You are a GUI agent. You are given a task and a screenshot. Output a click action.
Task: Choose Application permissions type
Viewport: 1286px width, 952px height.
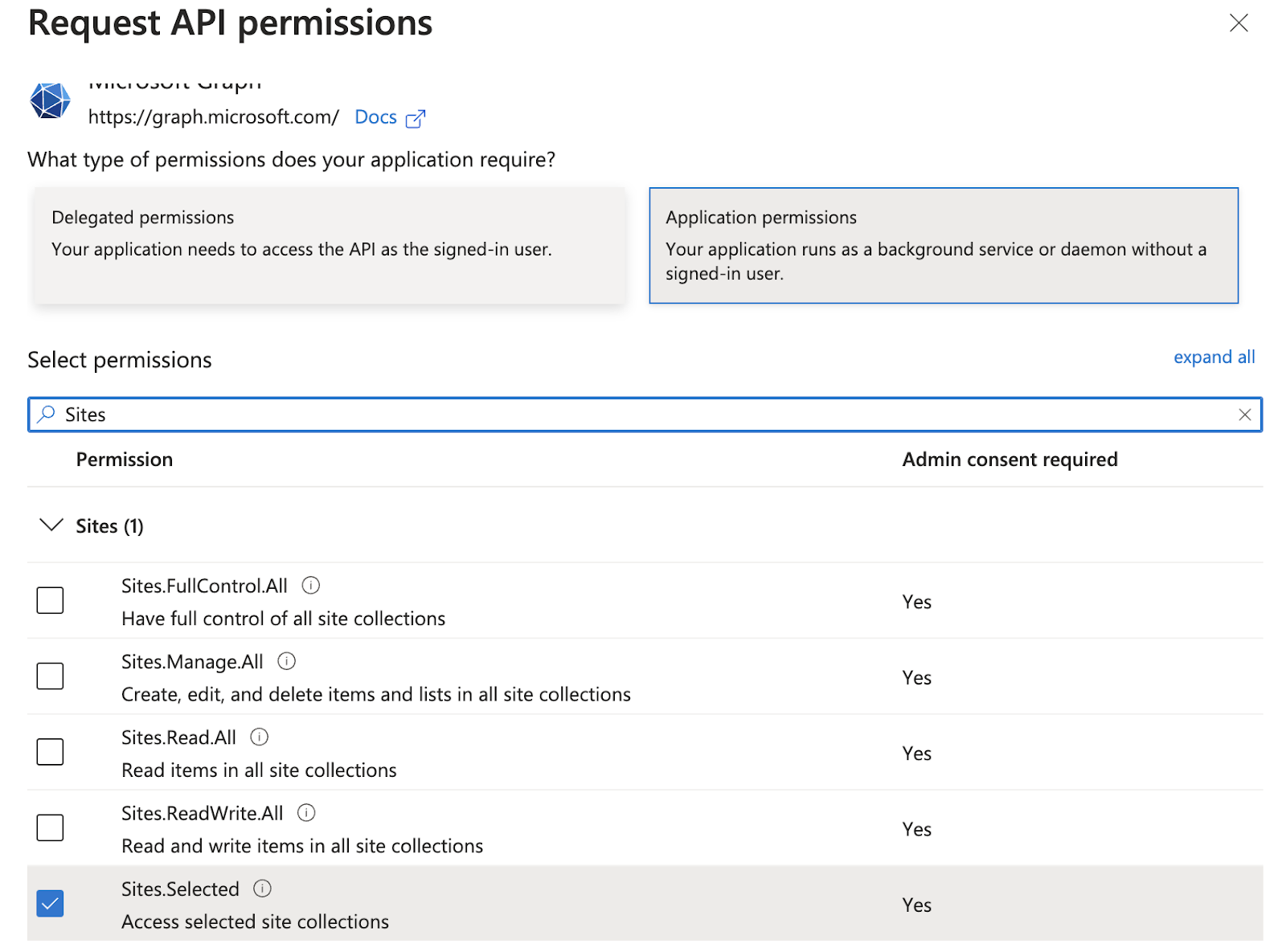(x=943, y=245)
